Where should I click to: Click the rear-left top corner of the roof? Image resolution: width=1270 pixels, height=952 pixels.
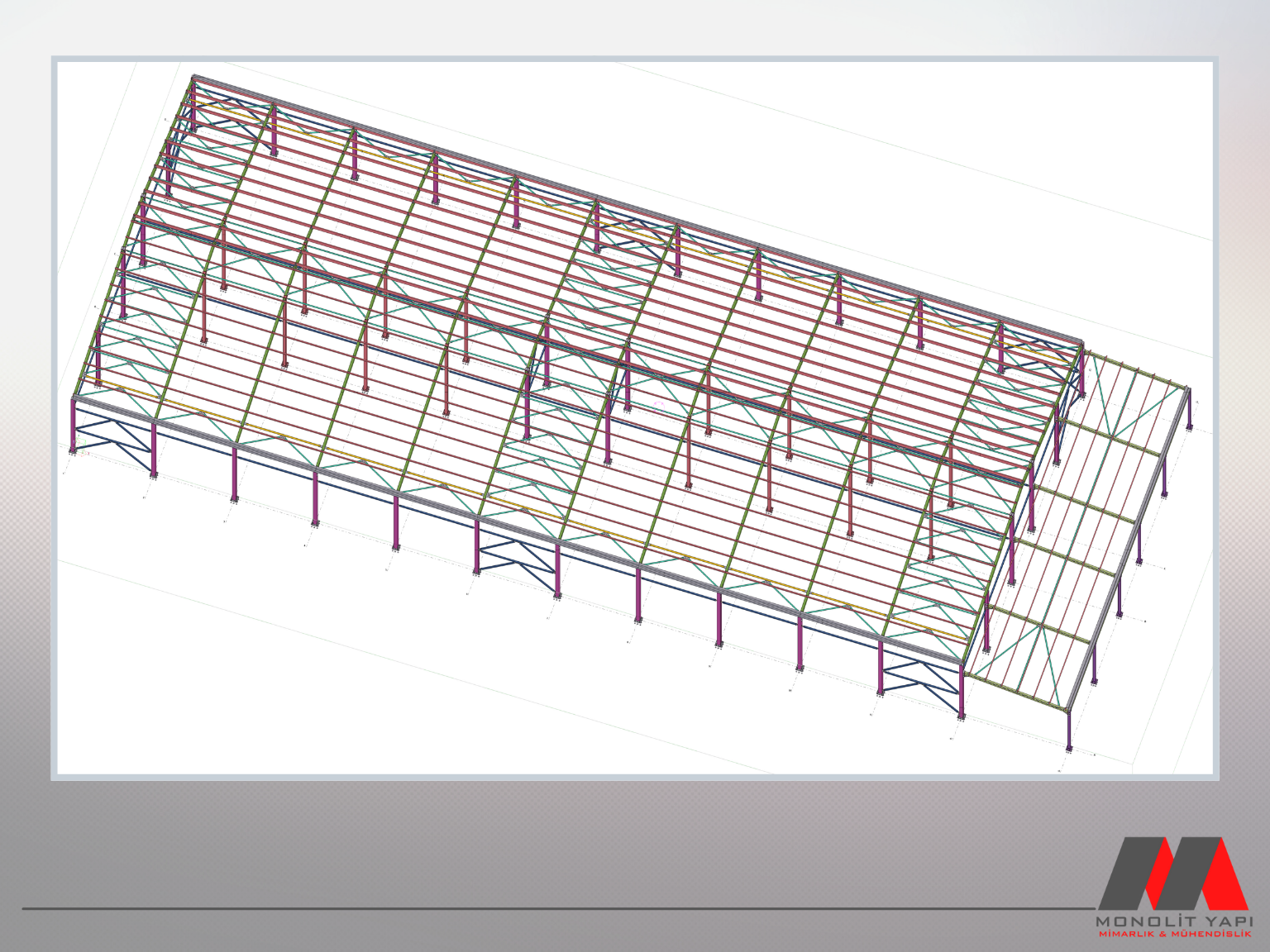[194, 79]
